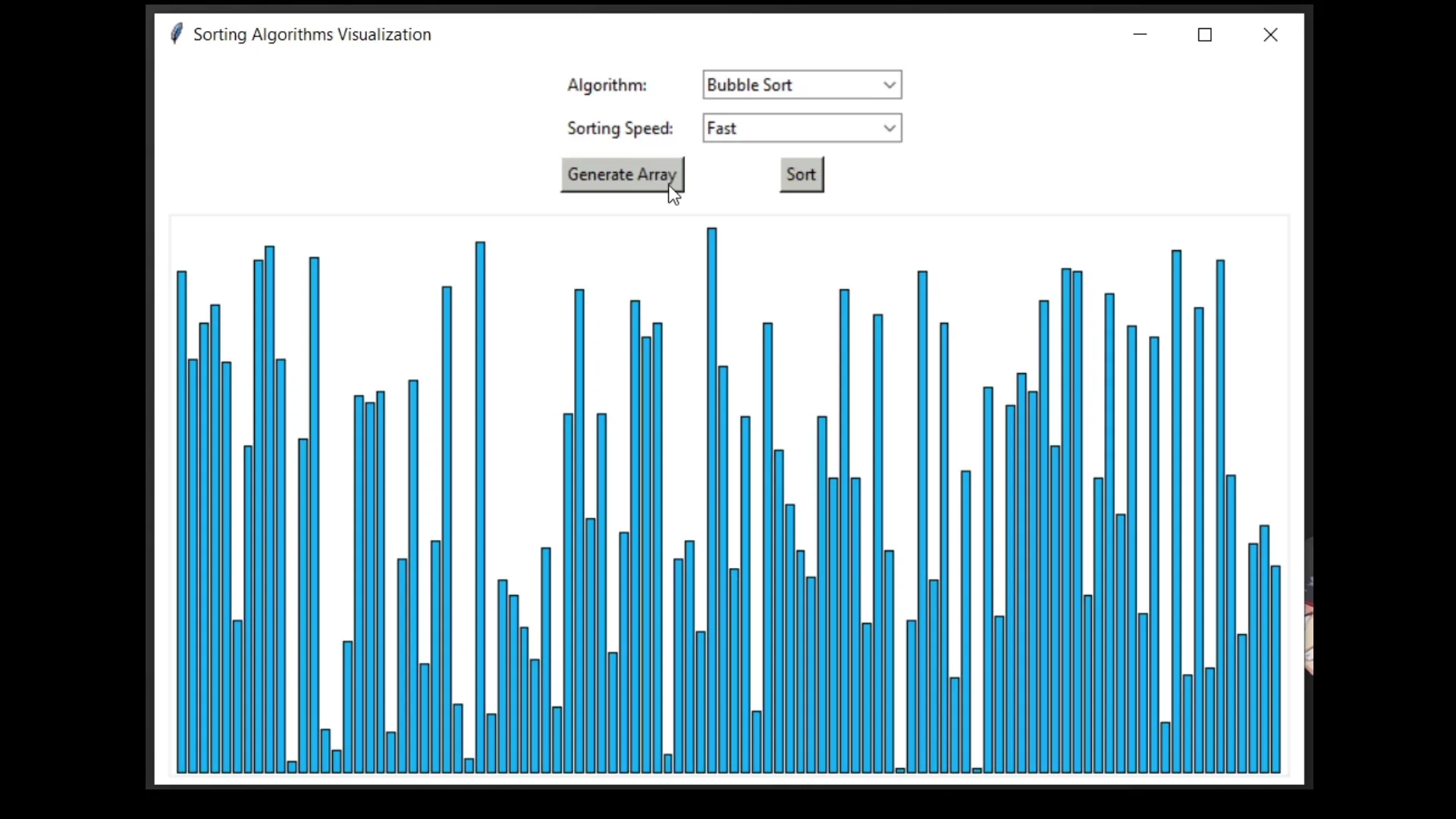Screen dimensions: 1456x819
Task: Click bar immediately right of tallest bar
Action: (723, 569)
